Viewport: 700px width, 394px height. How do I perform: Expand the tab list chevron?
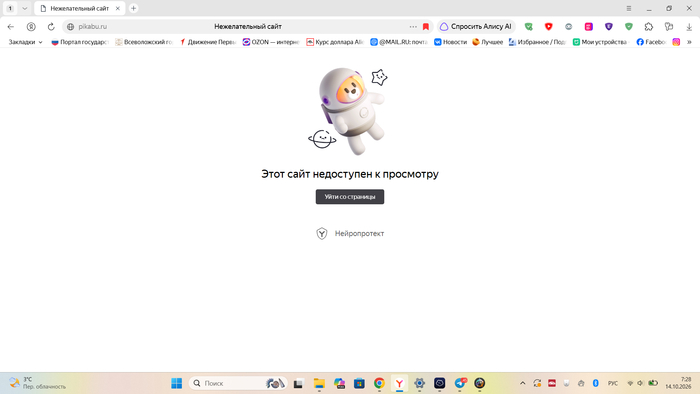[x=25, y=8]
